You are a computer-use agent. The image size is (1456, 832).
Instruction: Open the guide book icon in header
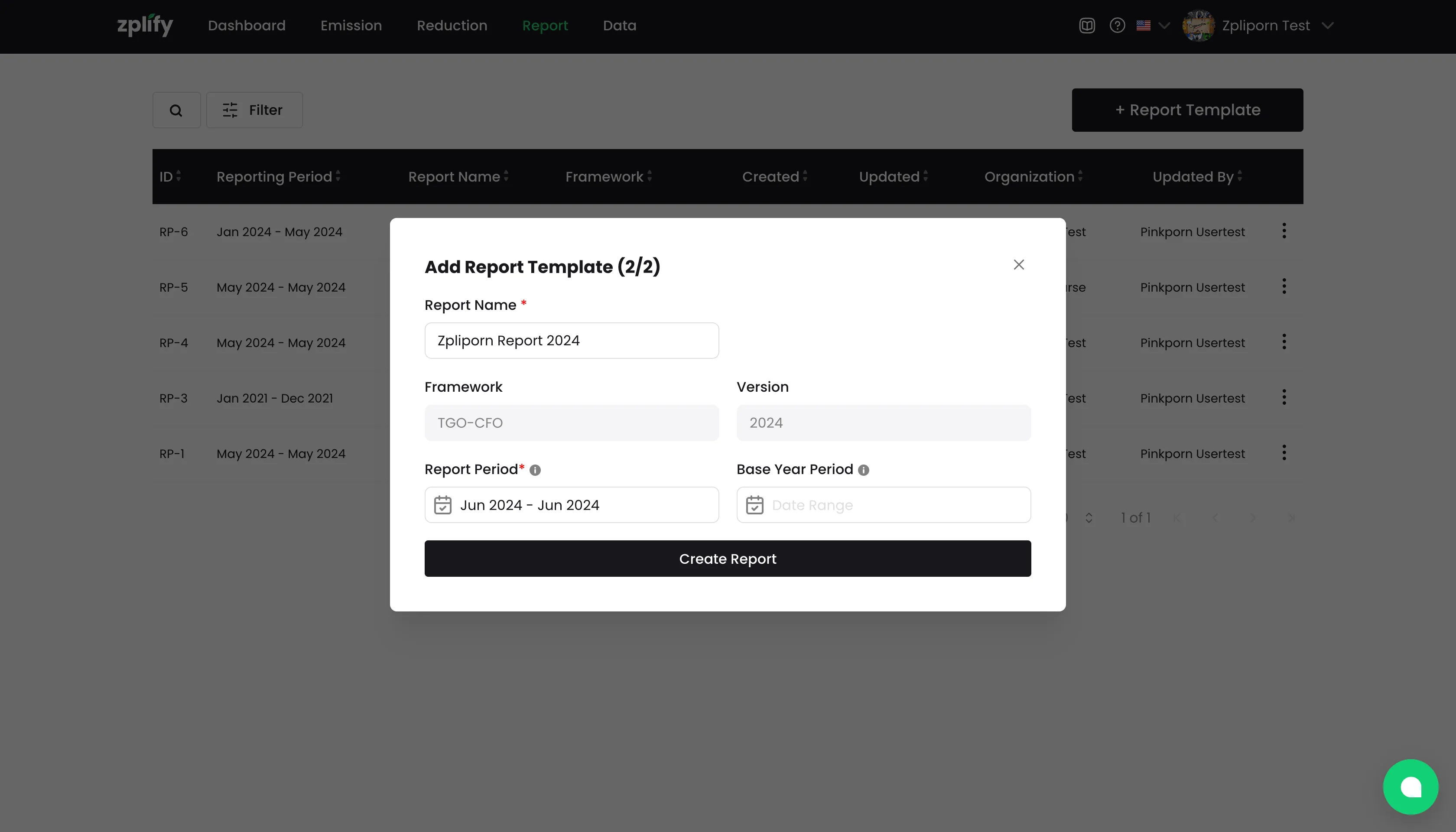[1087, 26]
